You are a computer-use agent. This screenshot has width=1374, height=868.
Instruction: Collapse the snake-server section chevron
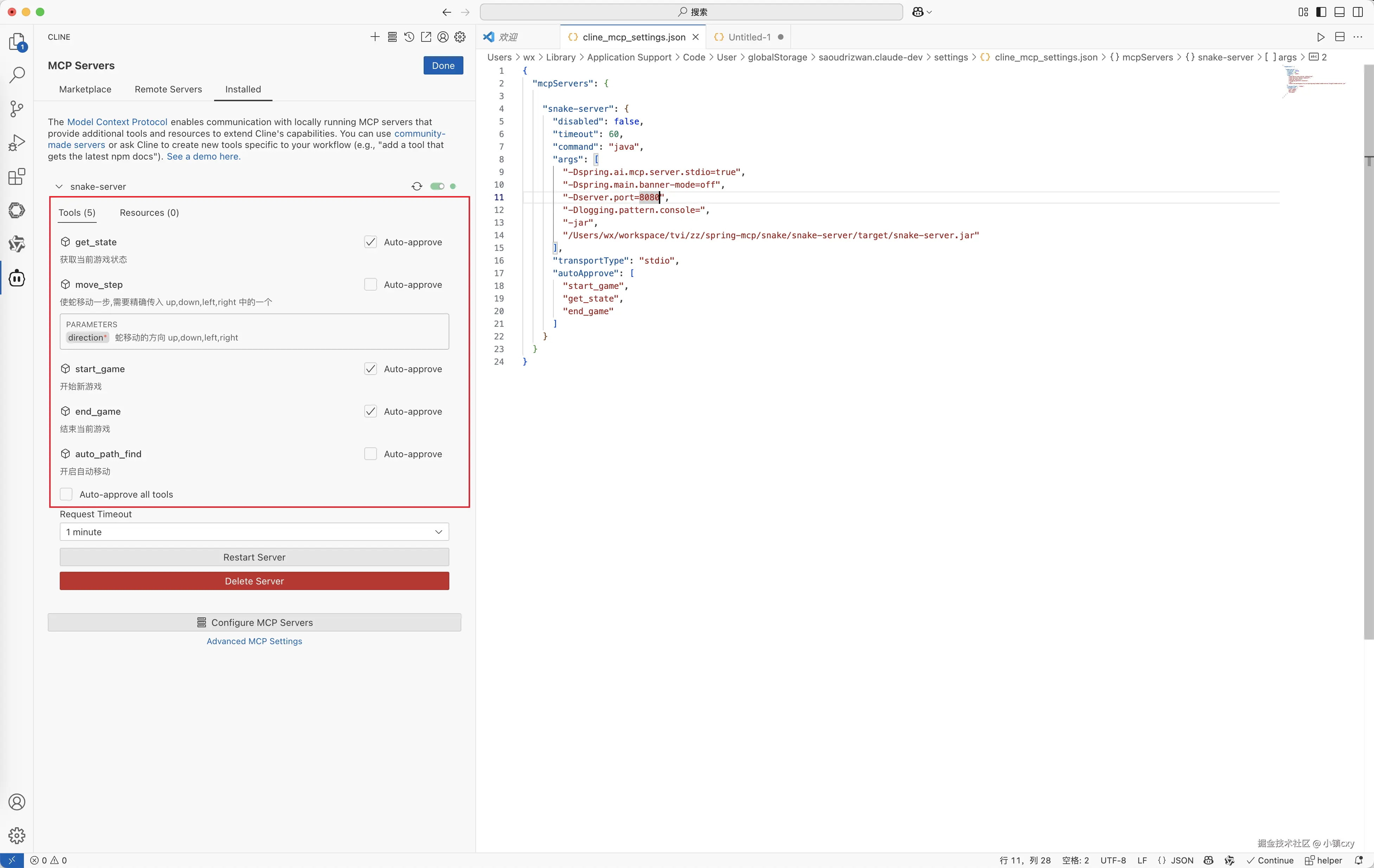59,187
